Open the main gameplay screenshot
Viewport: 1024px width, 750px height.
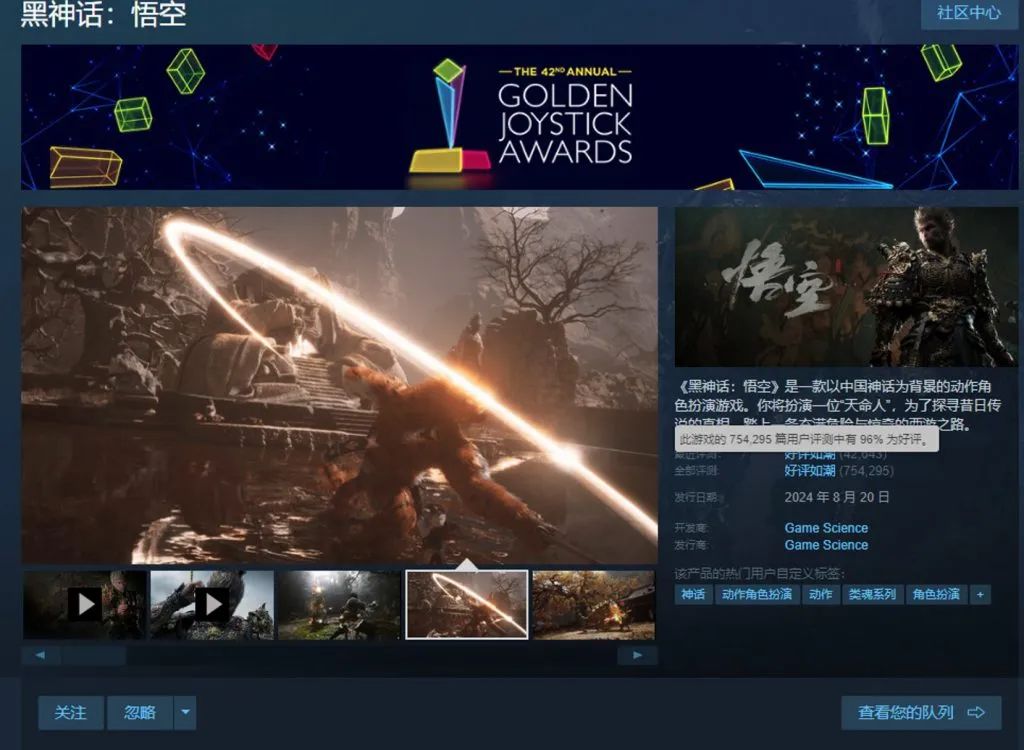pyautogui.click(x=340, y=385)
